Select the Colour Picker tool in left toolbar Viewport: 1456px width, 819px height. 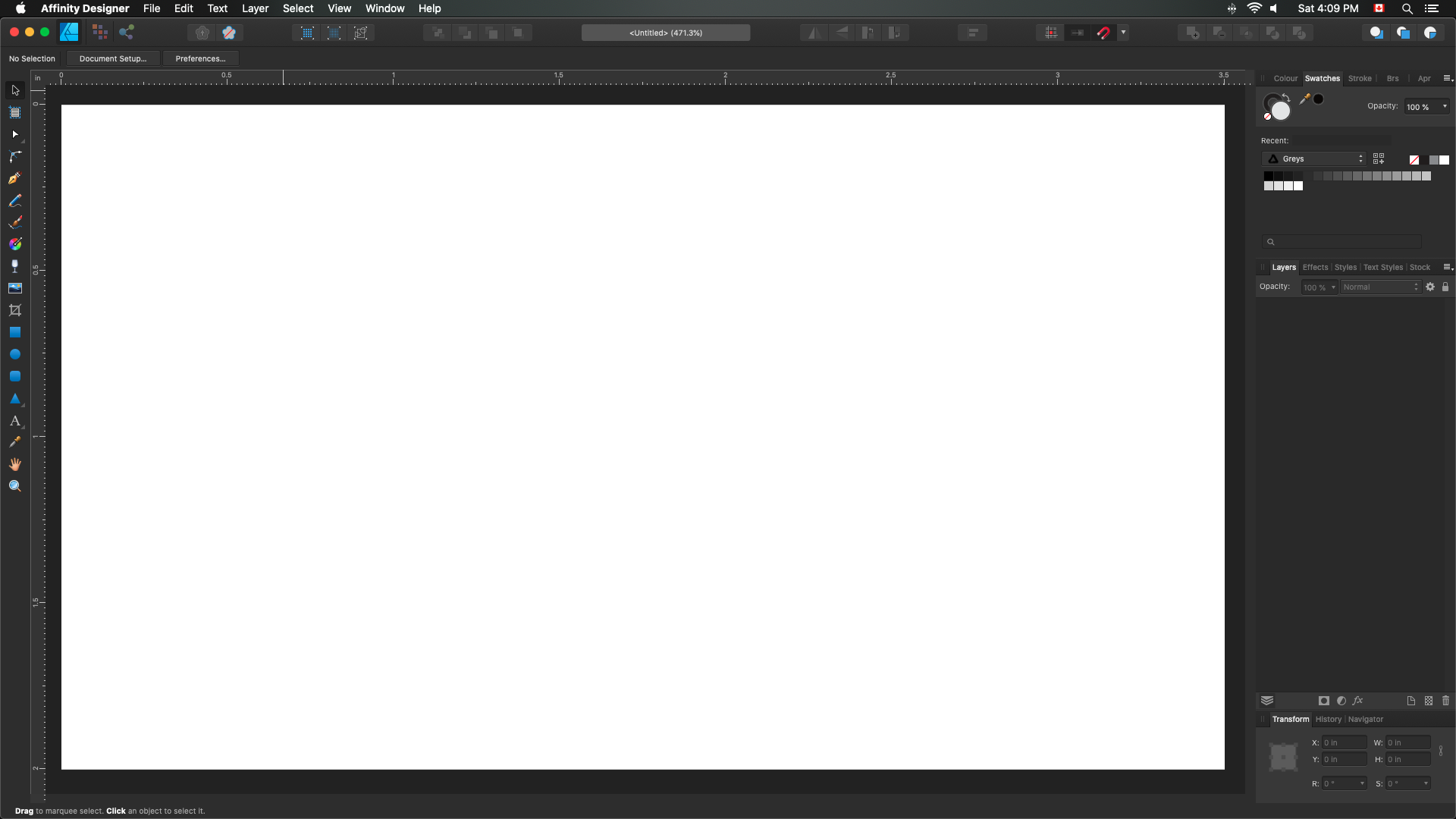pos(15,442)
